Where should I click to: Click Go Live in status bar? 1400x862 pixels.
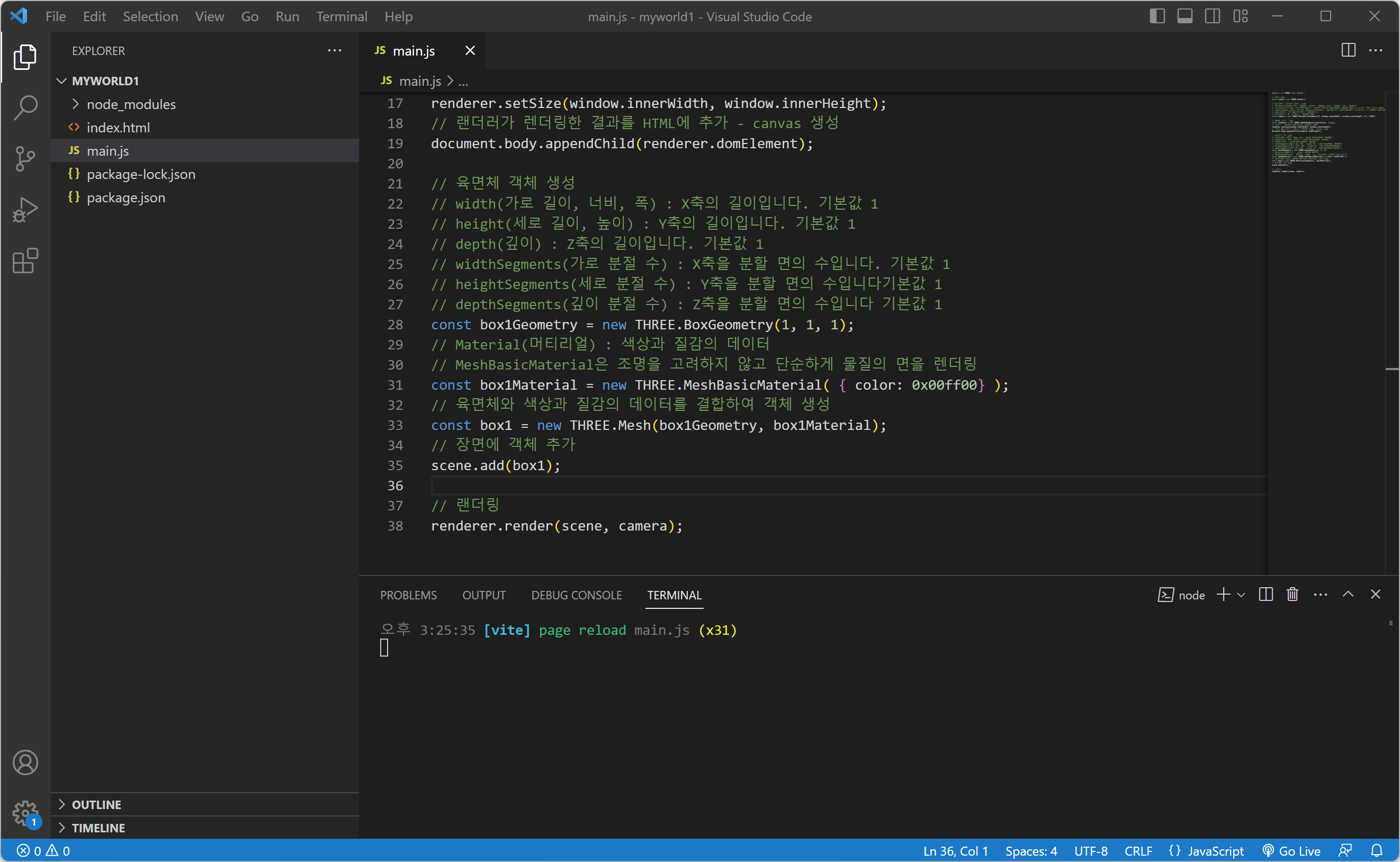pyautogui.click(x=1291, y=850)
